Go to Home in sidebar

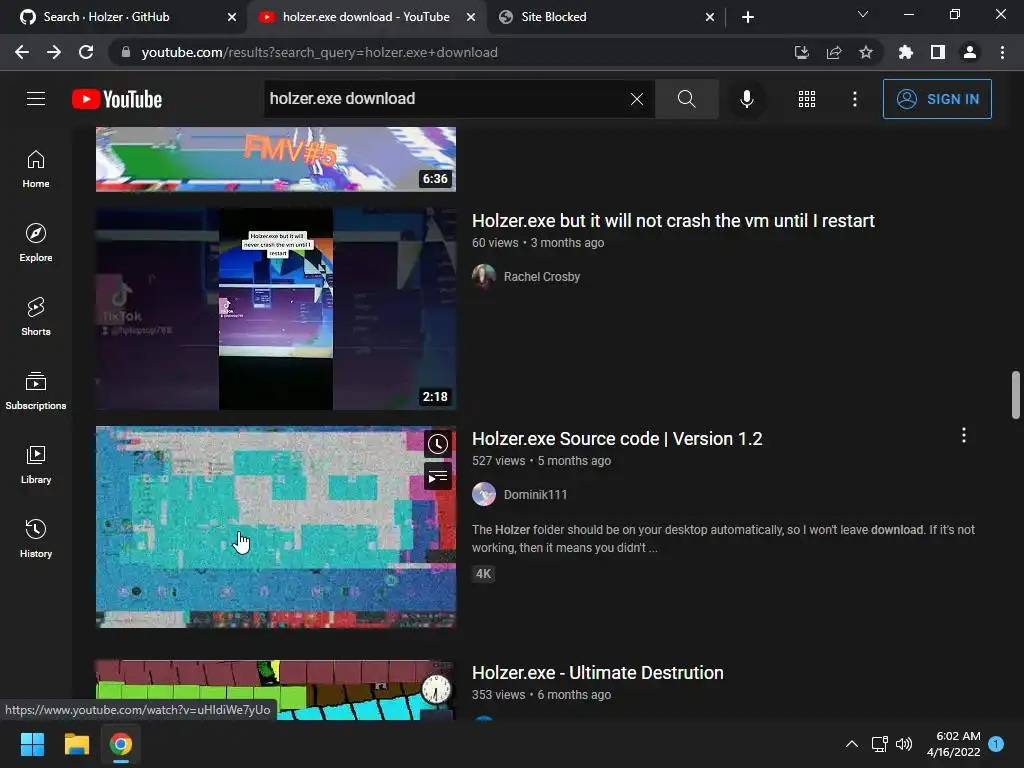(36, 169)
